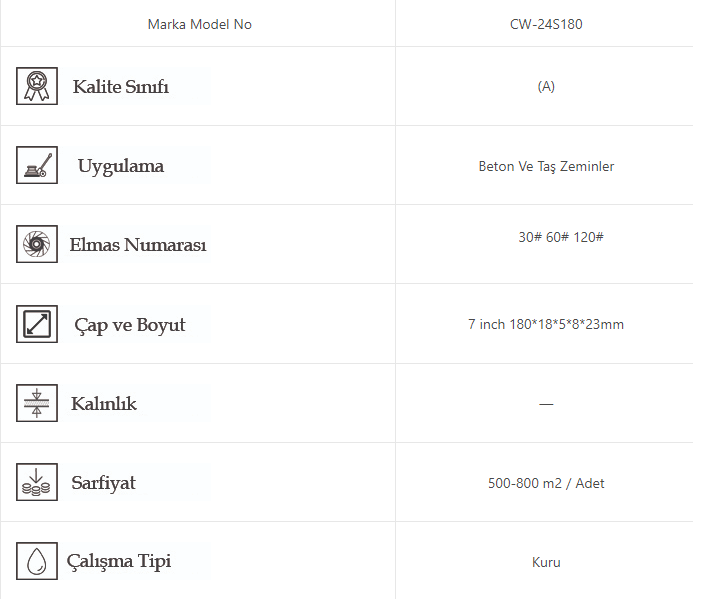Image resolution: width=702 pixels, height=599 pixels.
Task: Click the CW-24S180 model number value
Action: (545, 24)
